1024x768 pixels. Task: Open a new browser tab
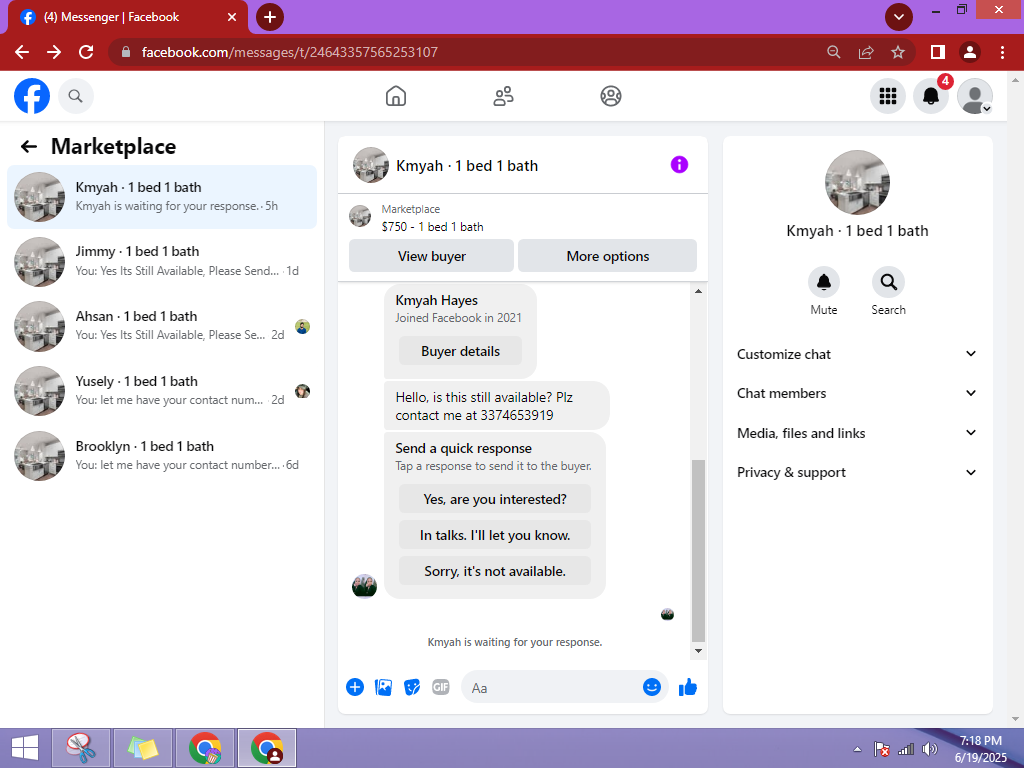click(x=270, y=17)
